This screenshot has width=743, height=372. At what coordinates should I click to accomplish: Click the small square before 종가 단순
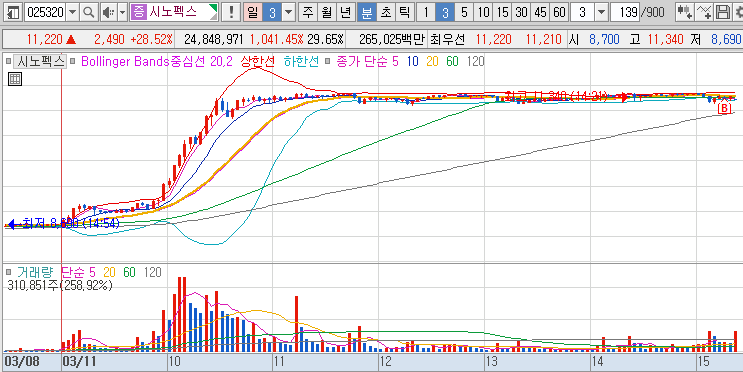click(x=328, y=61)
